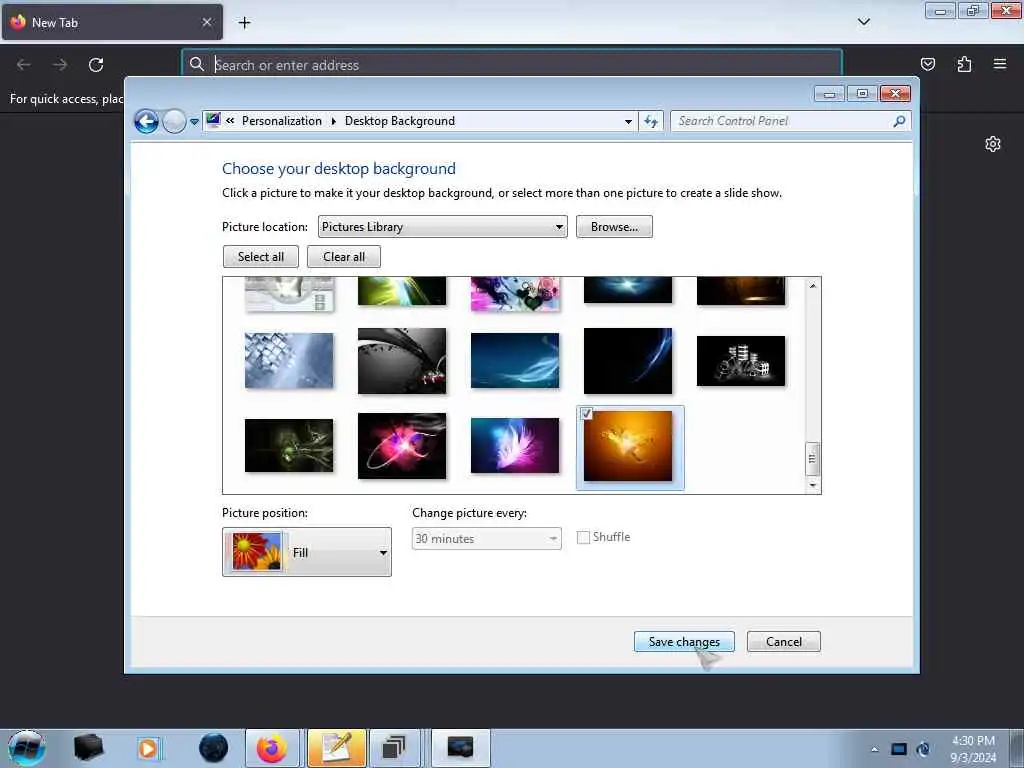Click the monitor taskbar icon beside stacked windows
Screen dimensions: 1024x768
pyautogui.click(x=460, y=748)
